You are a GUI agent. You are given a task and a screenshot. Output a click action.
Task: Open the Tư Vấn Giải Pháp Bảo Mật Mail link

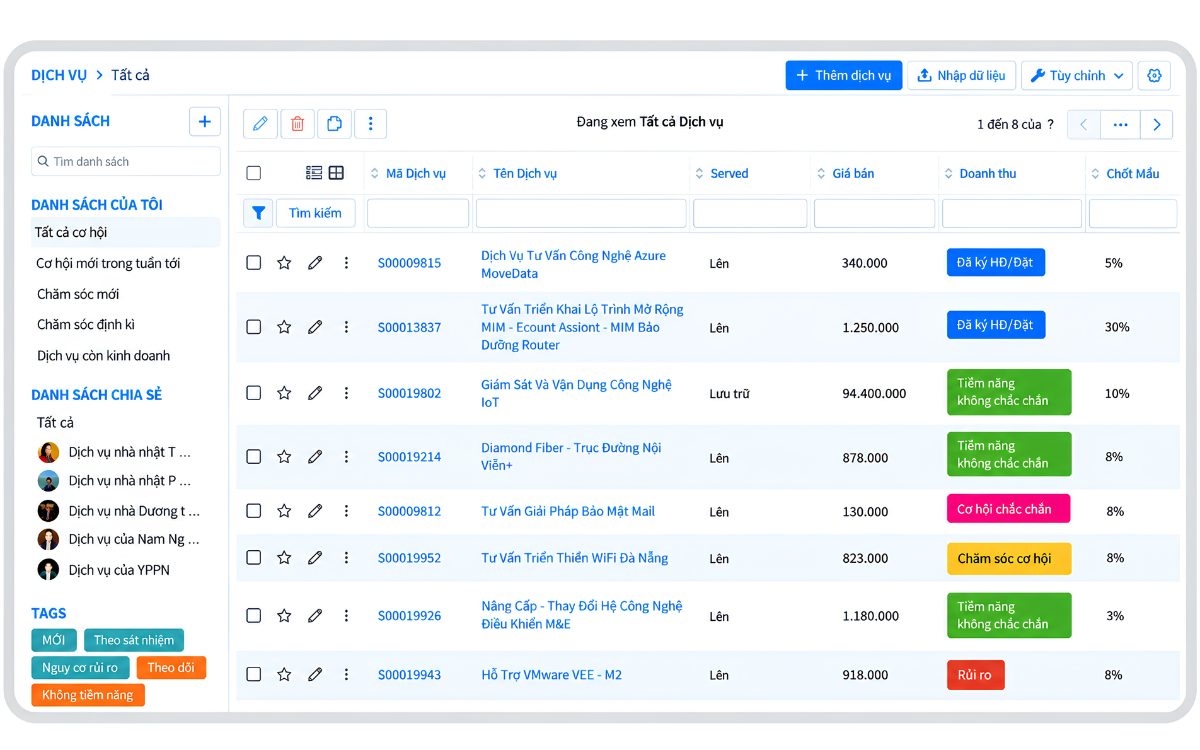click(x=568, y=511)
